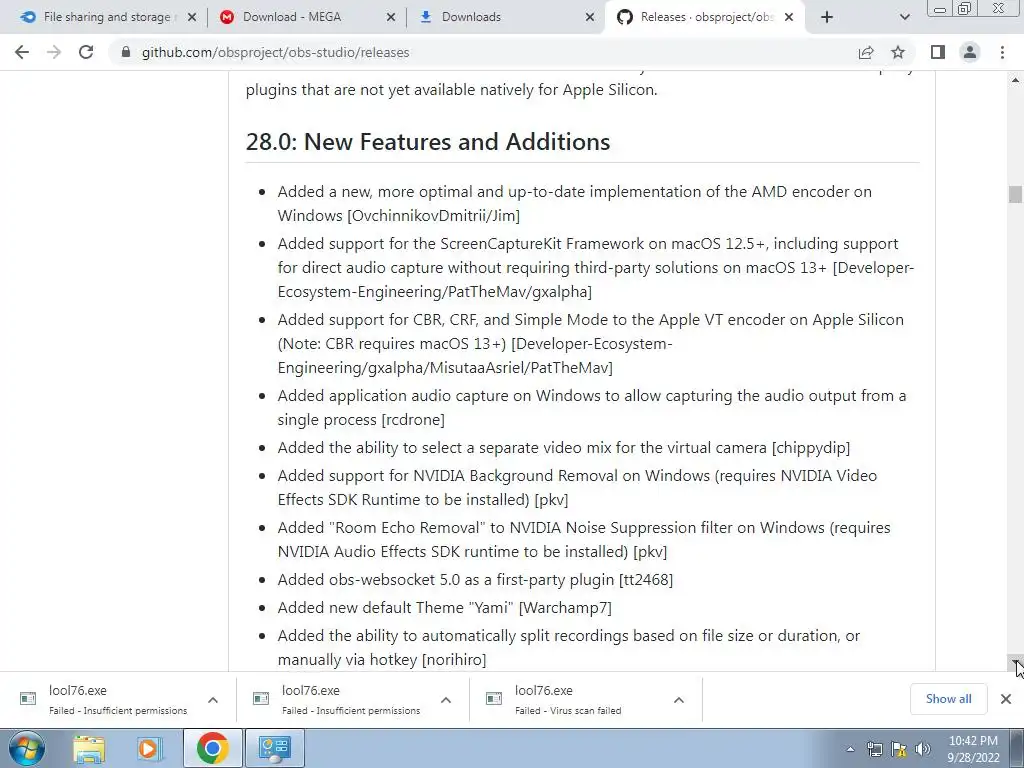Image resolution: width=1024 pixels, height=768 pixels.
Task: Close the Downloads tab
Action: 590,18
